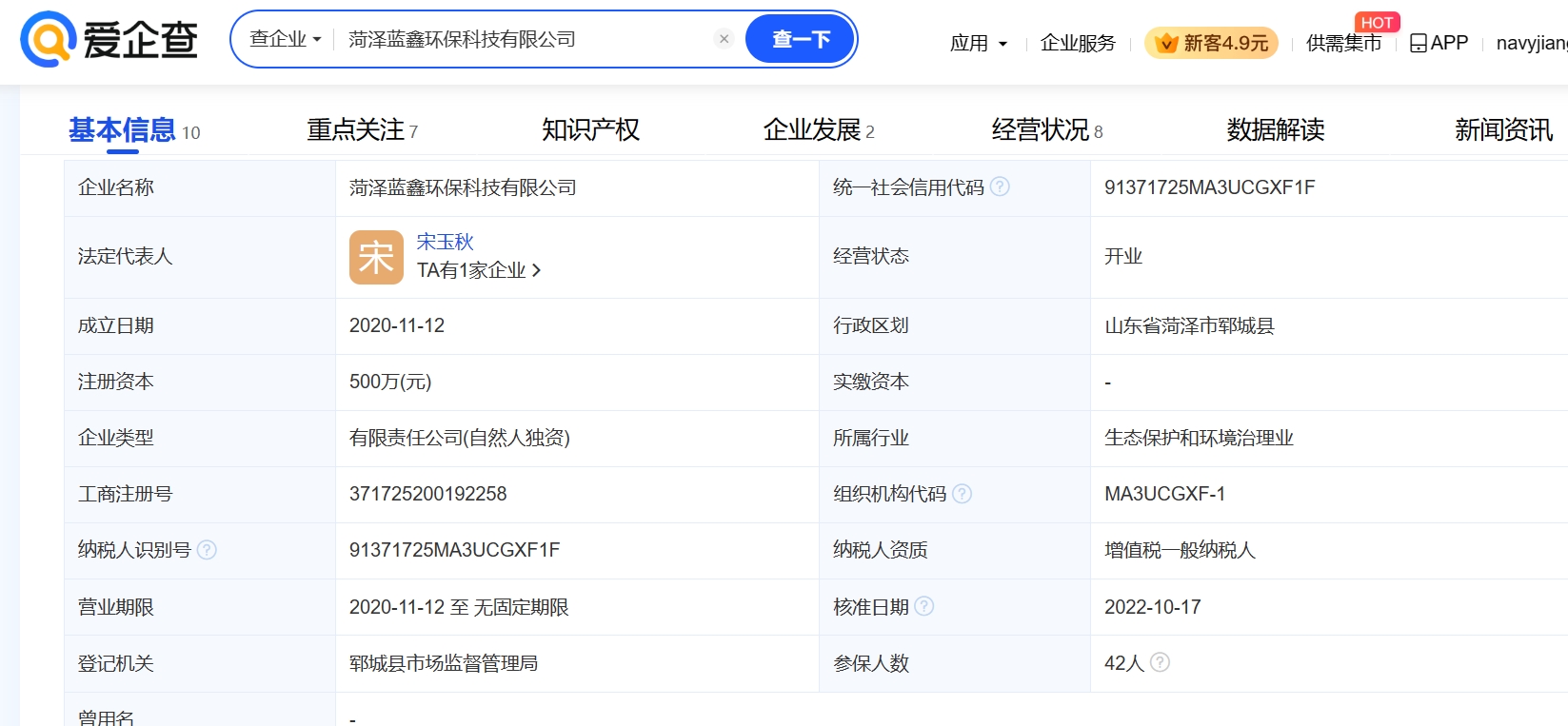The image size is (1568, 726).
Task: Open 供需集市 link
Action: click(1343, 43)
